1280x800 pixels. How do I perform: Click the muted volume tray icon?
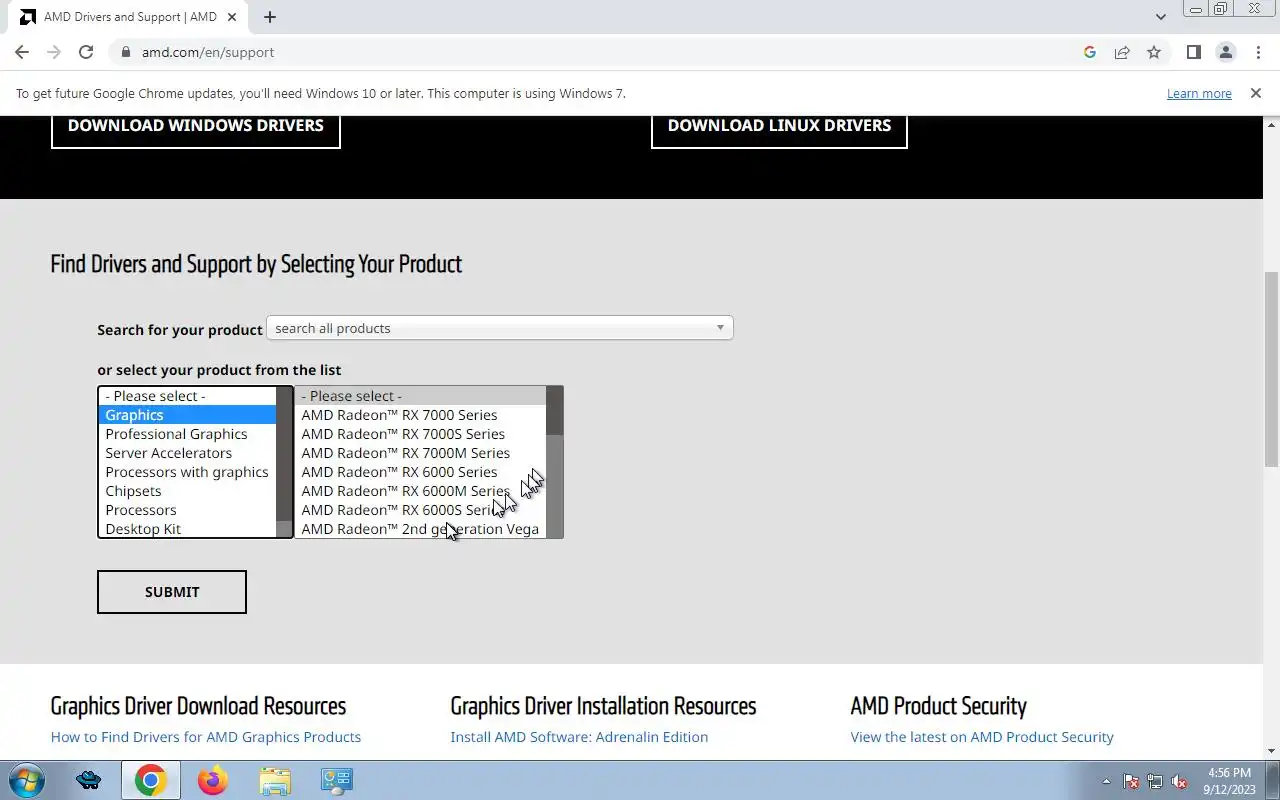point(1179,781)
